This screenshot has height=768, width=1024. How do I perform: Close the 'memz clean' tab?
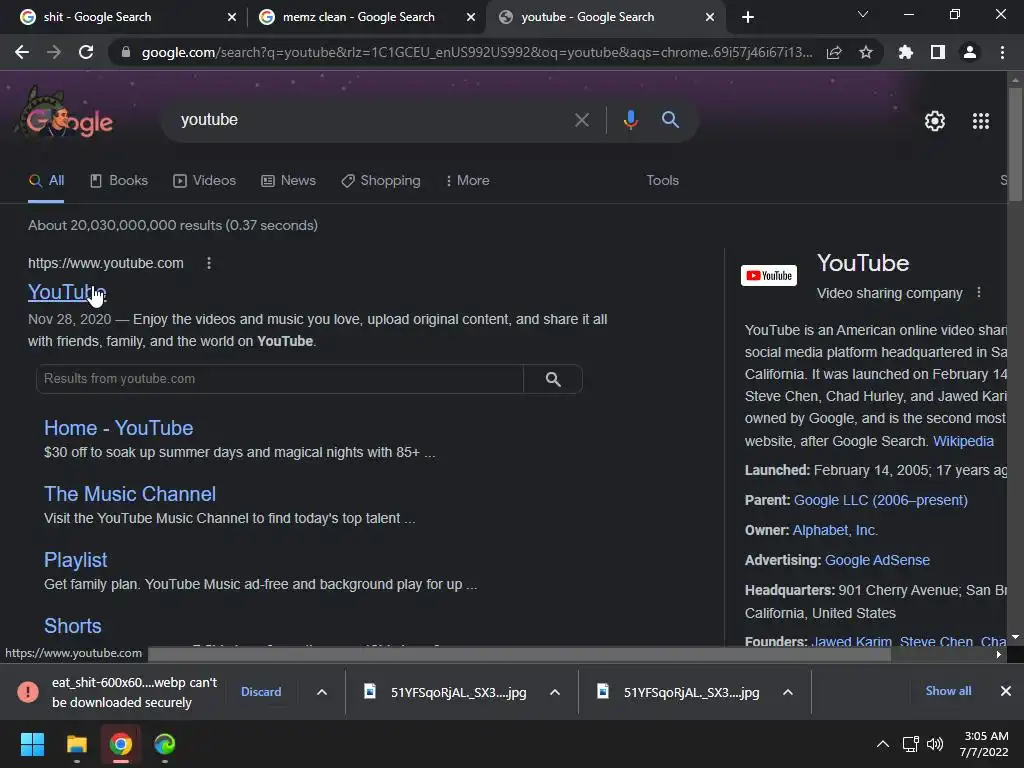471,17
